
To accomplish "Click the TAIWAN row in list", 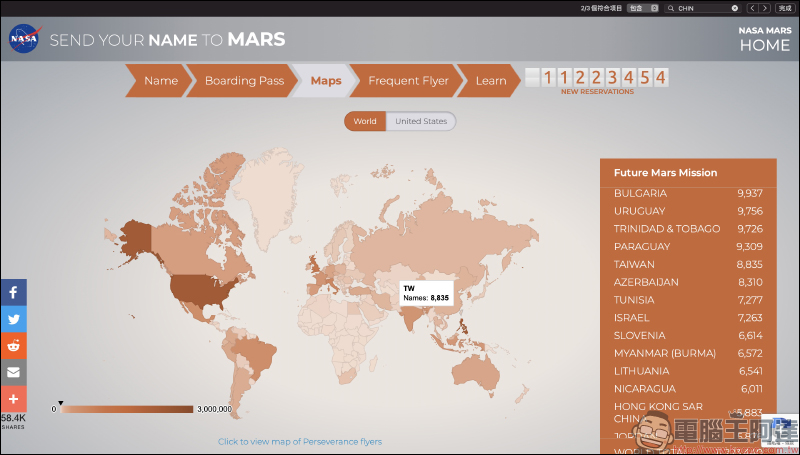I will pos(688,264).
